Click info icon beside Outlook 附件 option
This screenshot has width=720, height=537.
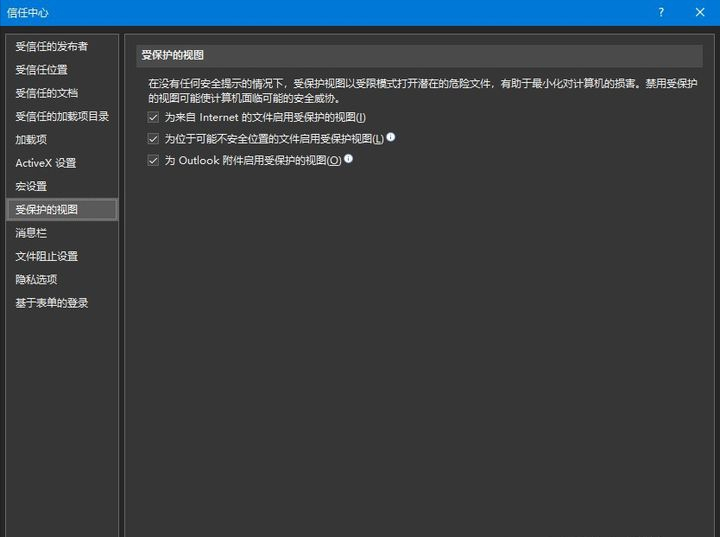coord(349,158)
